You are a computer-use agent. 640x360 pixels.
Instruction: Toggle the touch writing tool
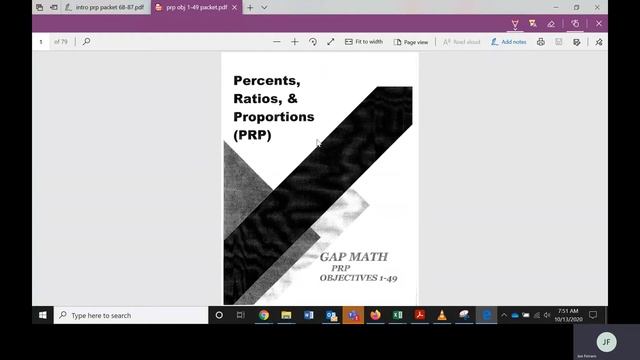click(575, 24)
